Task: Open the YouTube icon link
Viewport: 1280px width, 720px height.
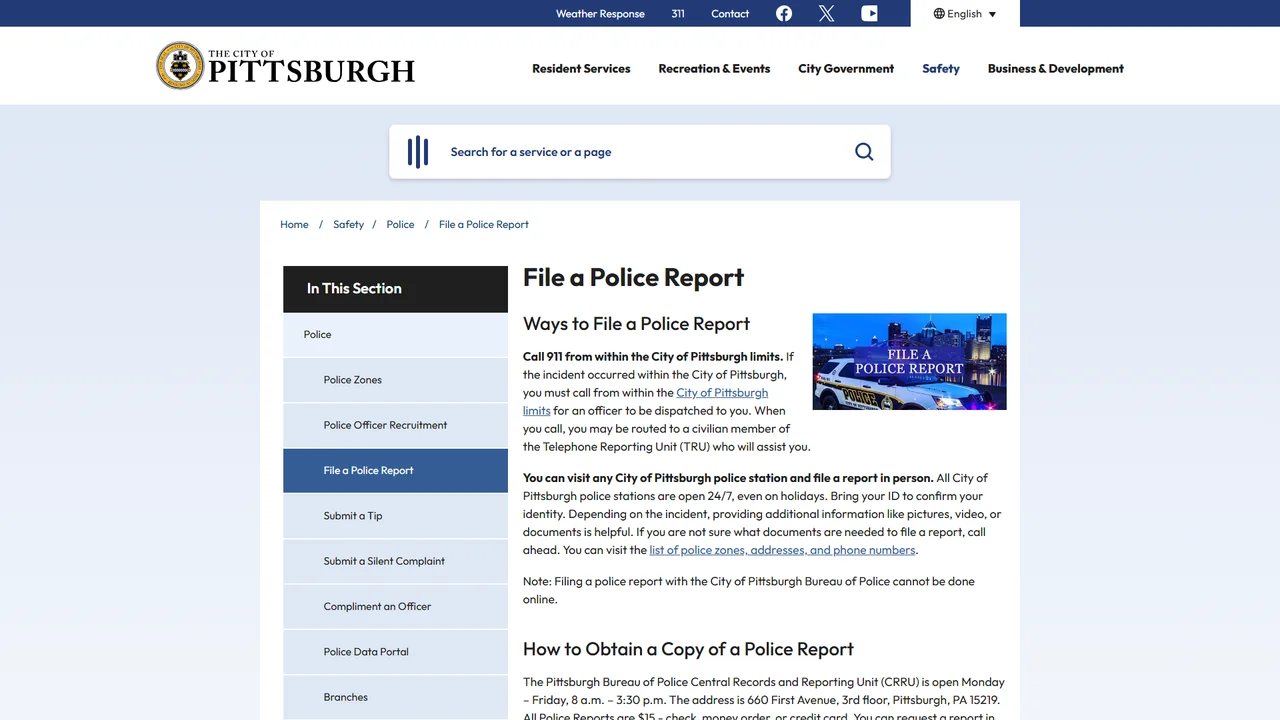Action: (x=869, y=13)
